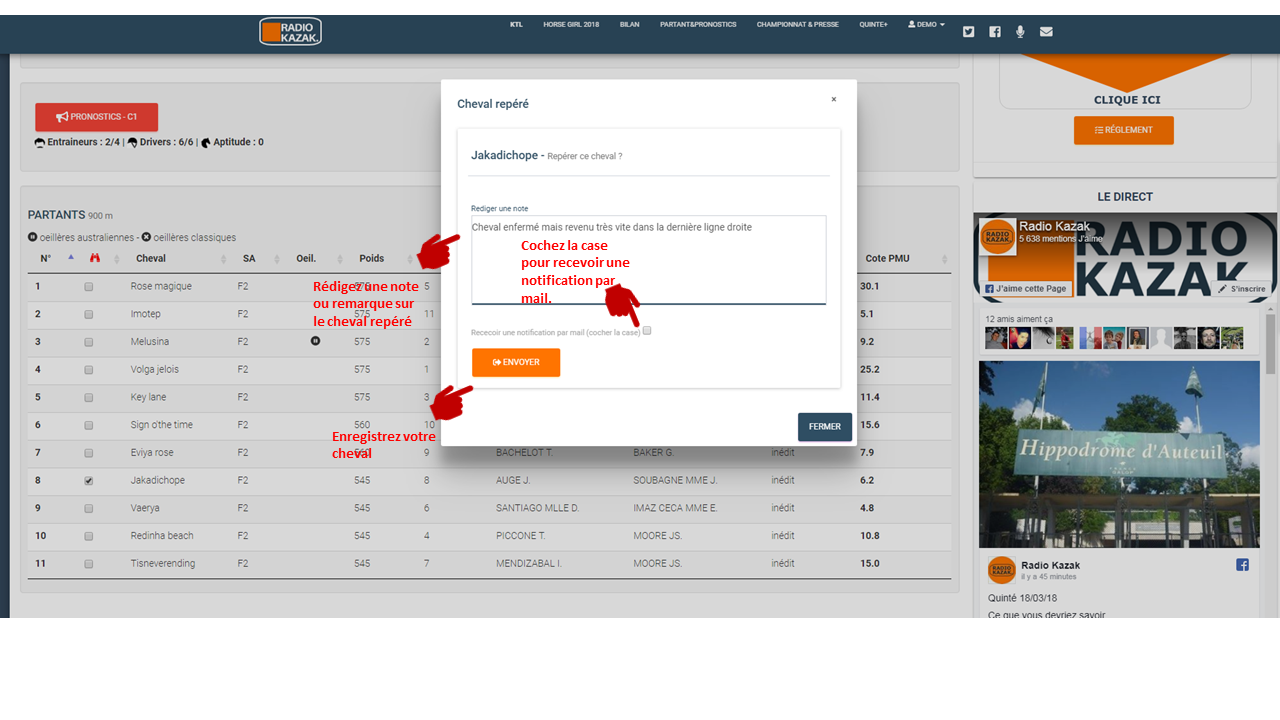The height and width of the screenshot is (720, 1280).
Task: Open the BILAN menu item
Action: tap(629, 24)
